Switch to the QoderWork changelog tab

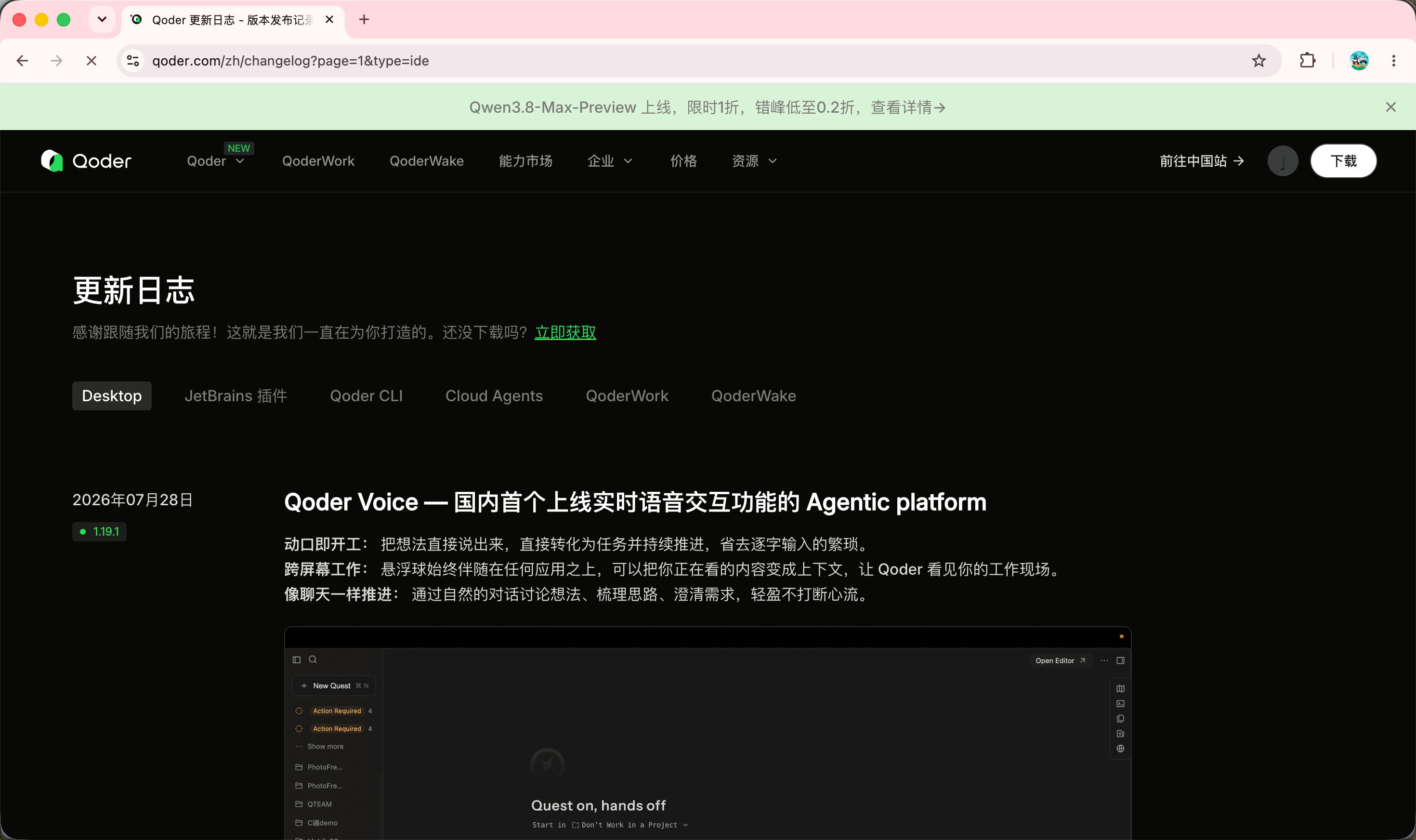[x=627, y=395]
